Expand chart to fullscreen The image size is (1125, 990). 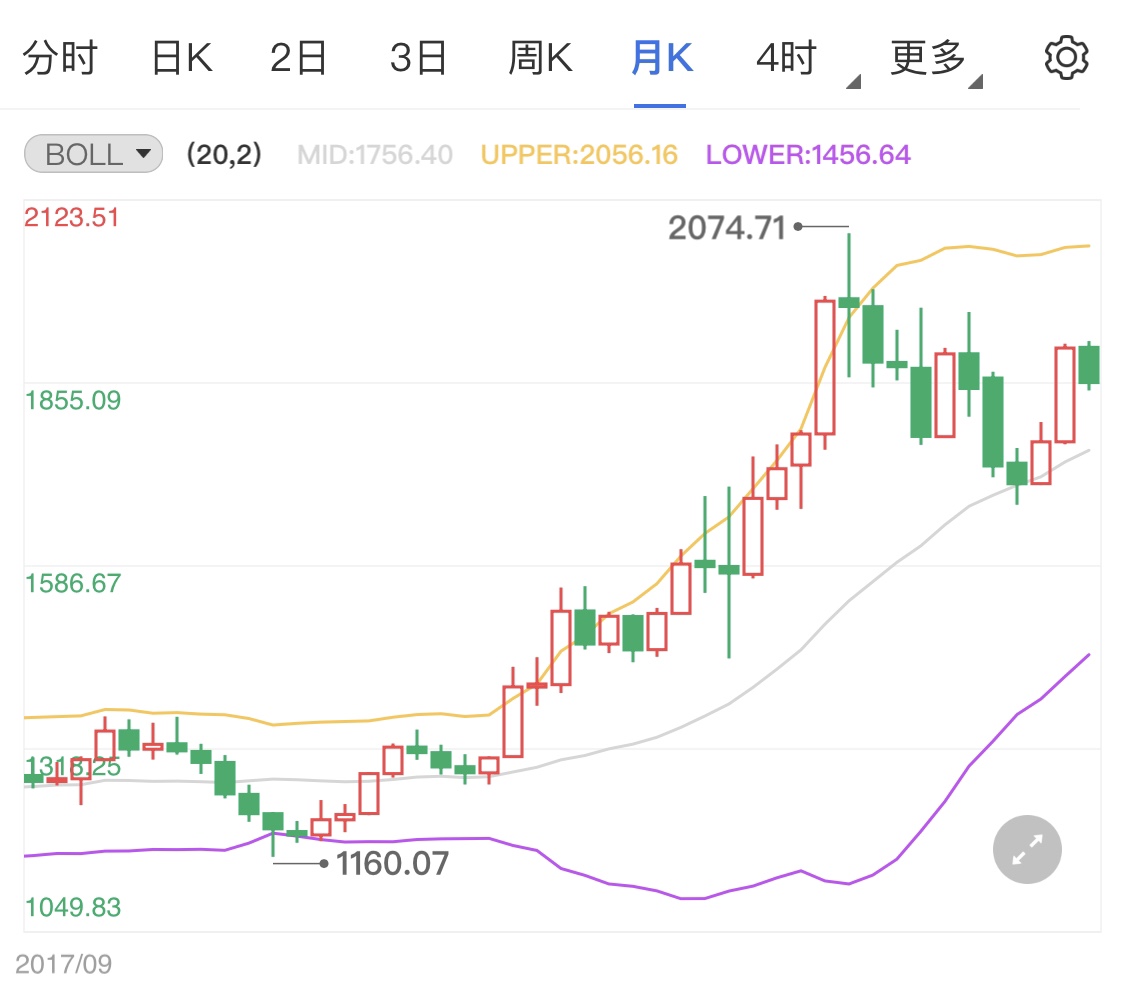pos(1027,849)
